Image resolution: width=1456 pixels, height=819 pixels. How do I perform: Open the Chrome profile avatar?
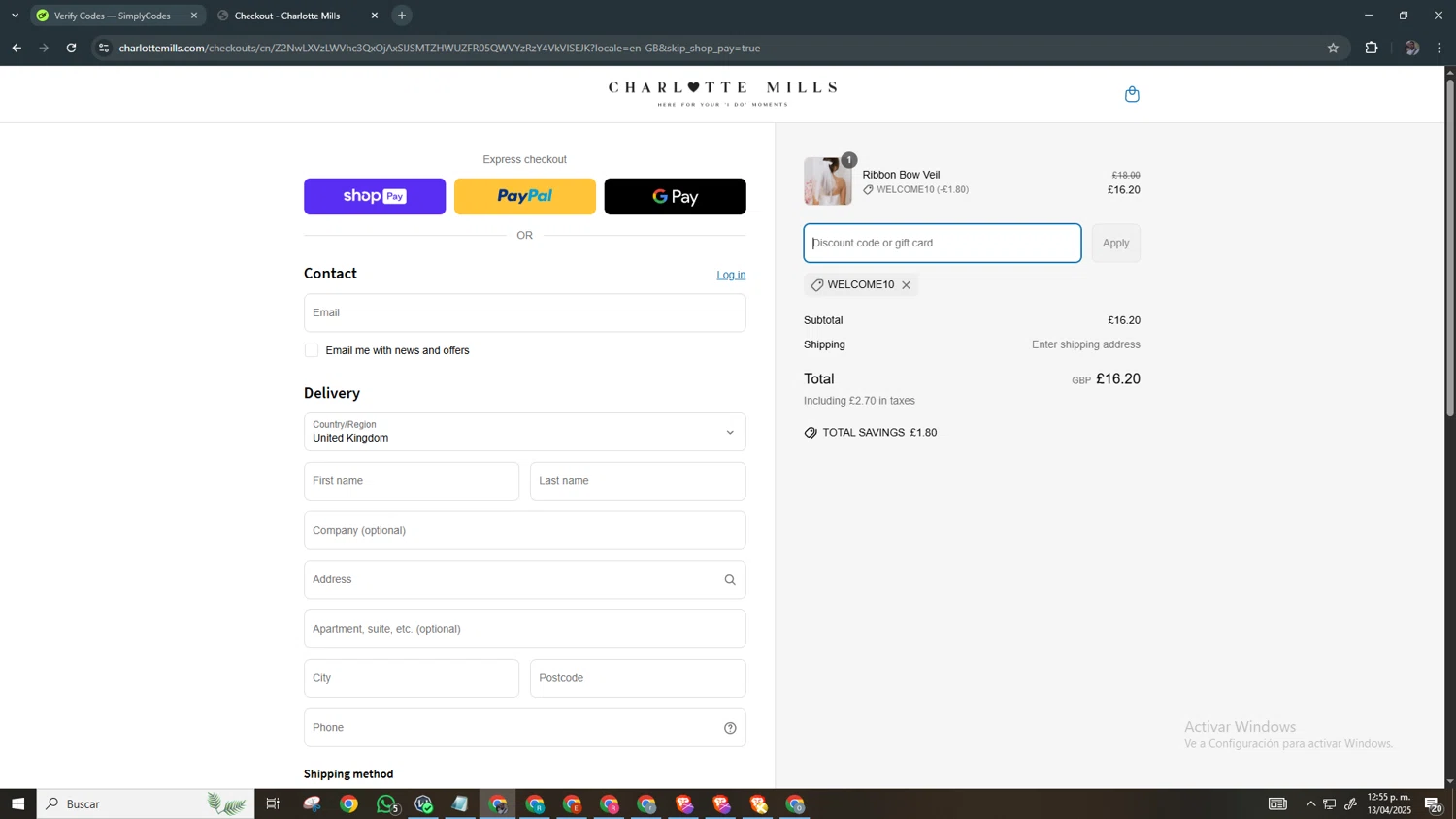tap(1411, 48)
